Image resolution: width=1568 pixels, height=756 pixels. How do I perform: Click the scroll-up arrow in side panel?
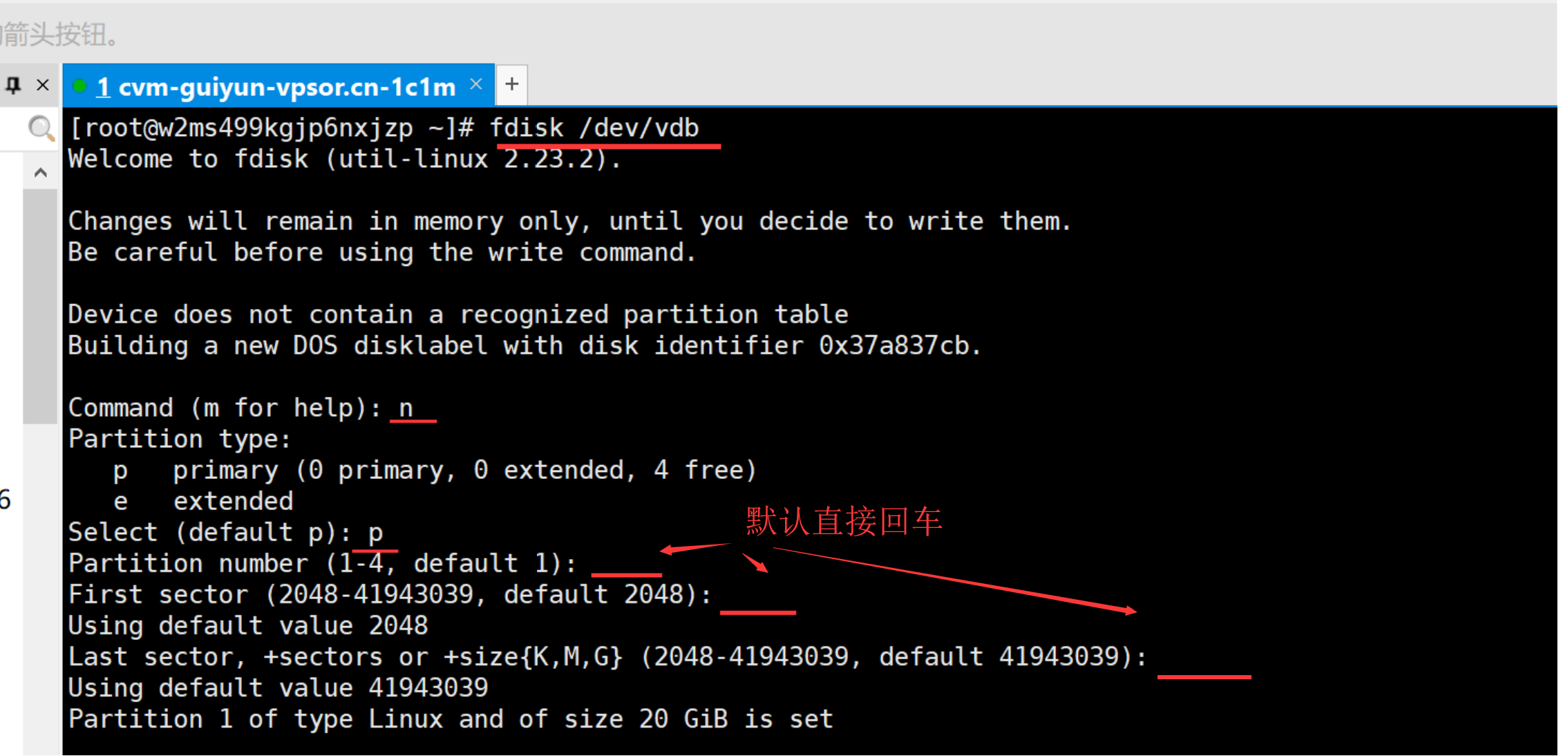click(41, 172)
